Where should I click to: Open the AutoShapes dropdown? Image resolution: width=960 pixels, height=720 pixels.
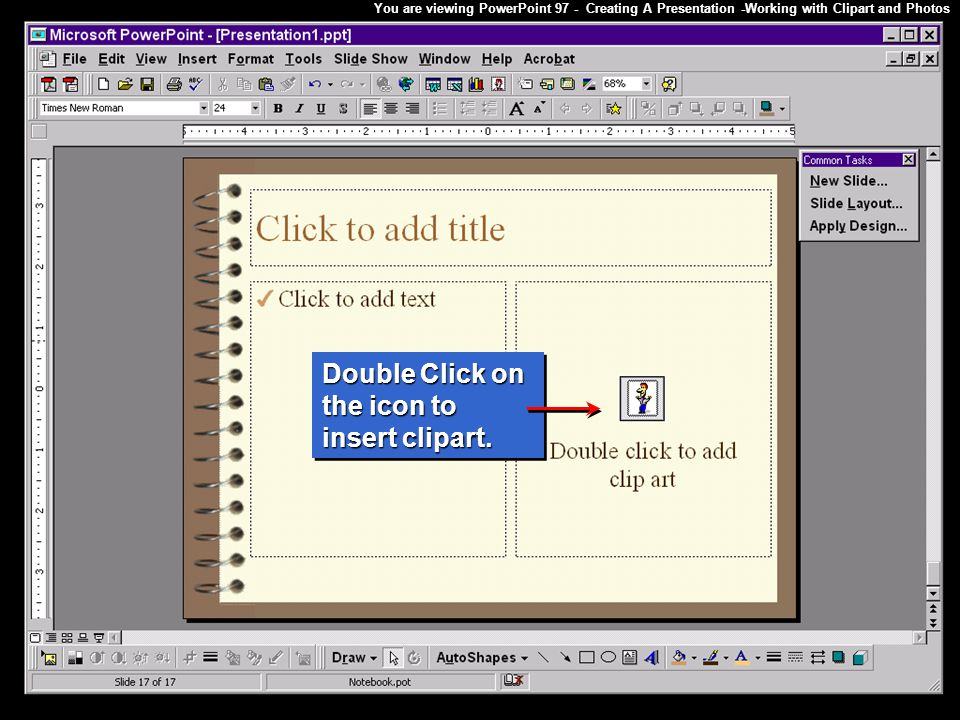pos(482,658)
